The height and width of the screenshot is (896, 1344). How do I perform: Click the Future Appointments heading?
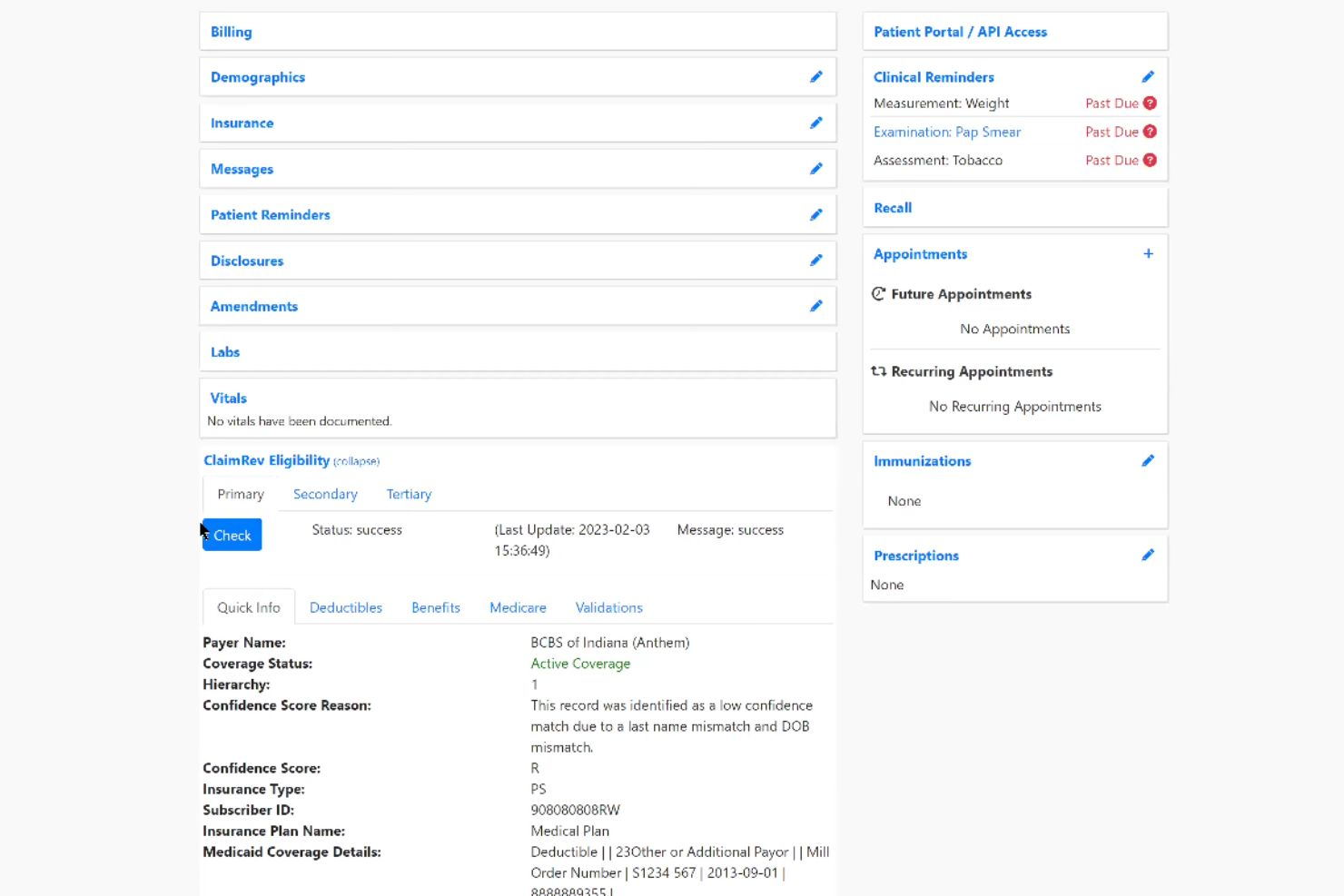point(962,294)
